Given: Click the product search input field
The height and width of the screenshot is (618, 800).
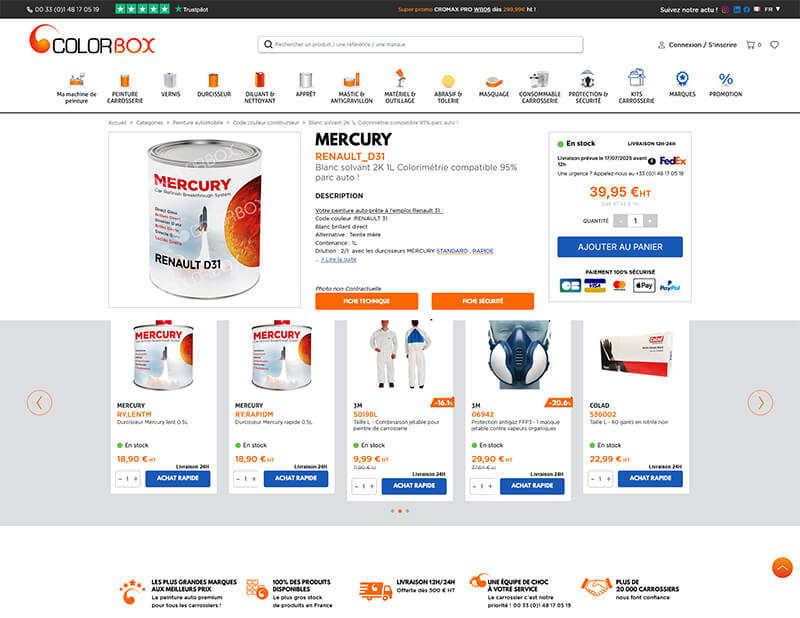Looking at the screenshot, I should [420, 44].
